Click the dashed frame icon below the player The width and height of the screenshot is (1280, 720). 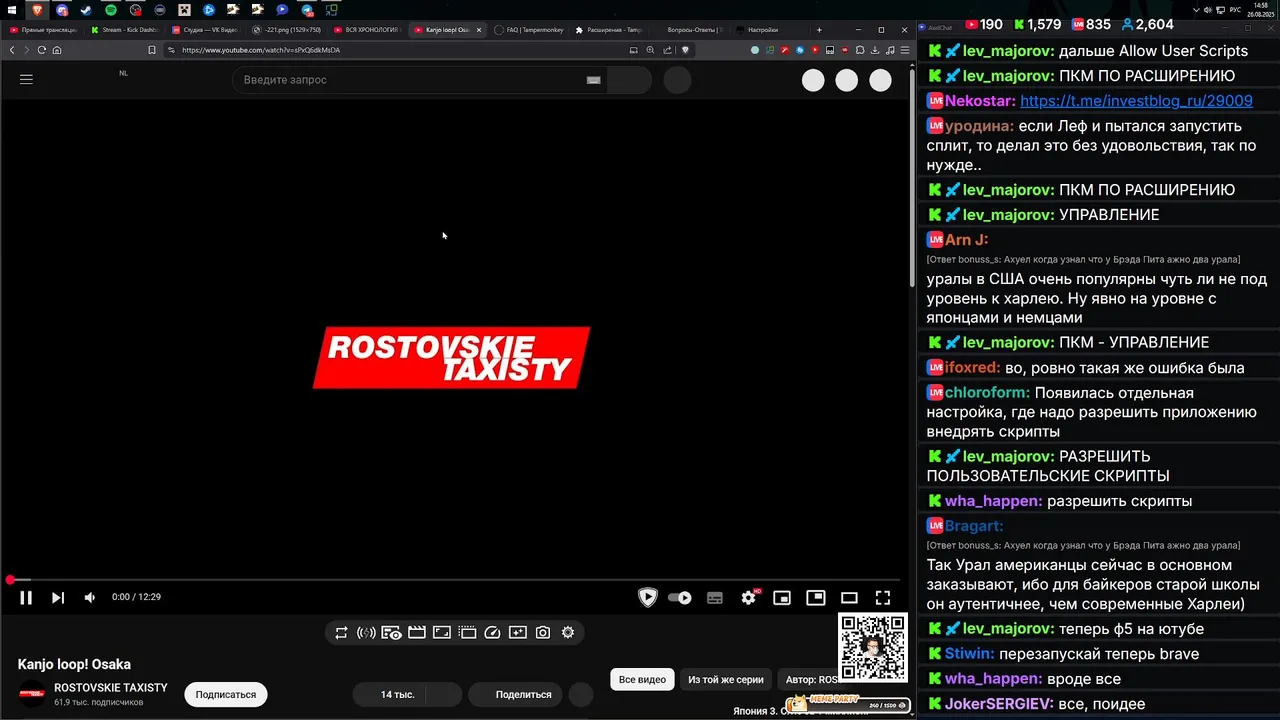coord(467,633)
